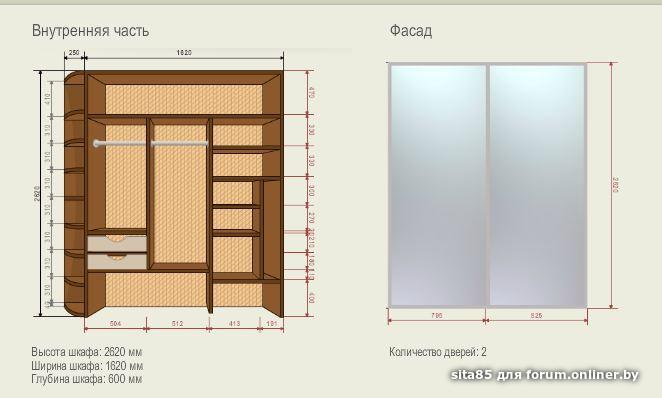
Task: Click the 250 corner width dimension
Action: 74,53
